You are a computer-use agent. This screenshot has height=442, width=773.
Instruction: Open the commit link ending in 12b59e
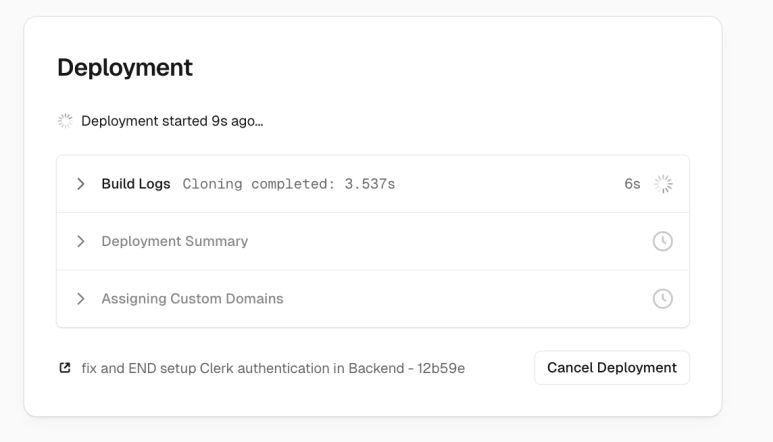273,369
